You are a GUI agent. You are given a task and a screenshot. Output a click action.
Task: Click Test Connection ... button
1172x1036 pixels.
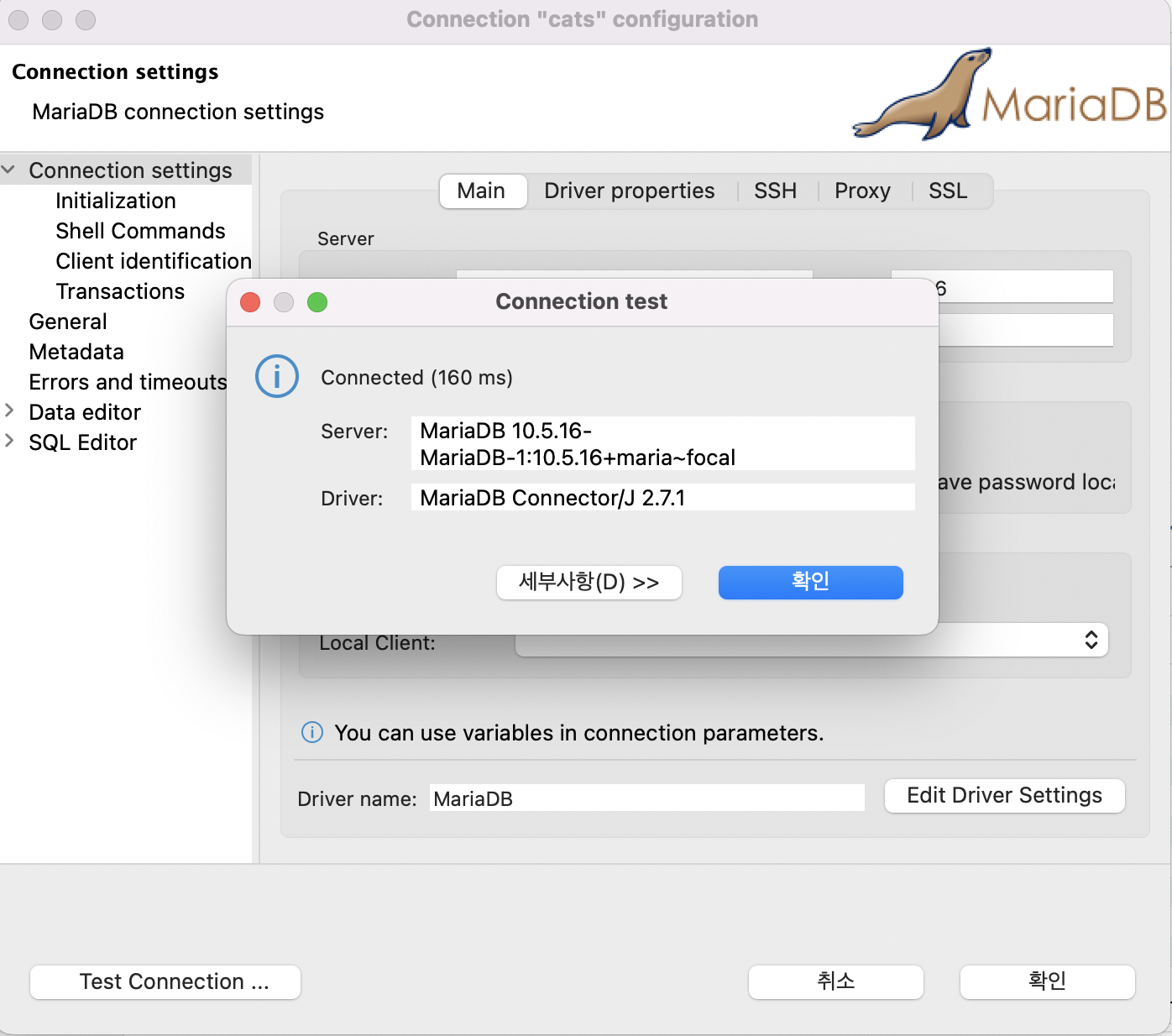165,982
